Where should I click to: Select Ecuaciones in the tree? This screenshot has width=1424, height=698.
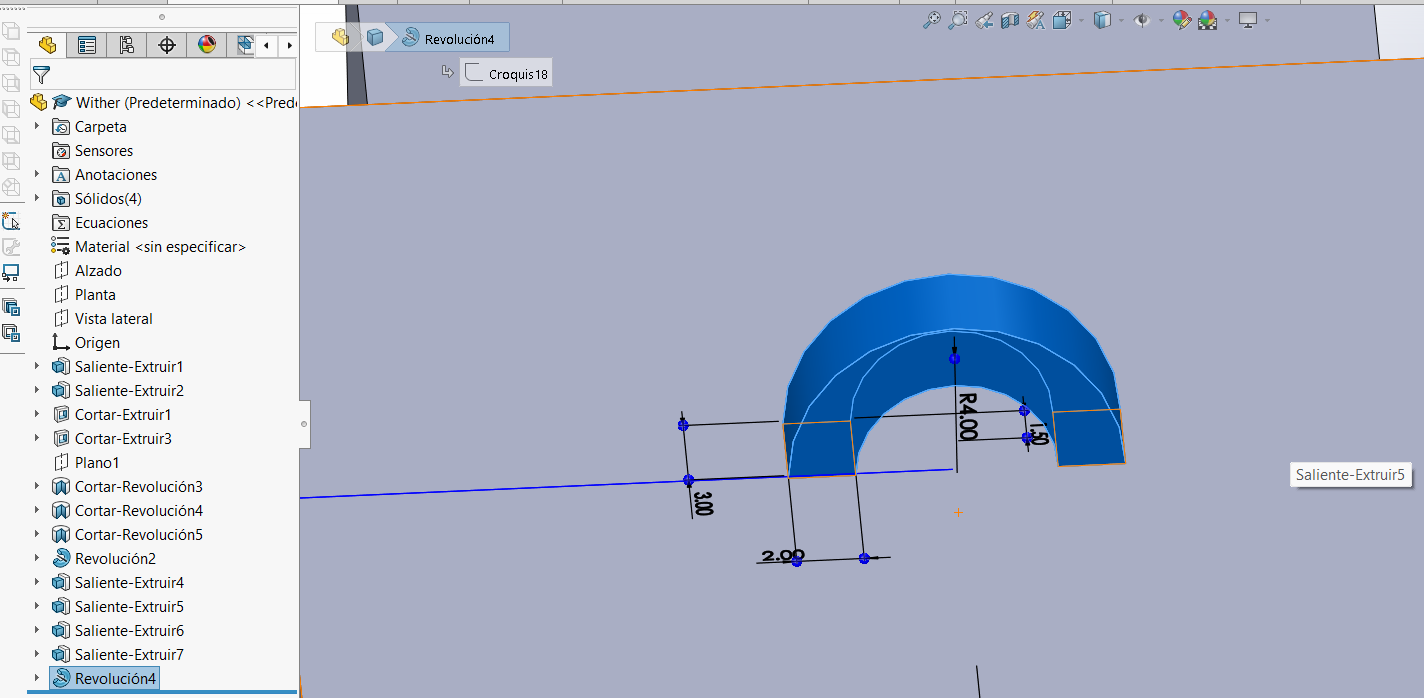coord(111,223)
